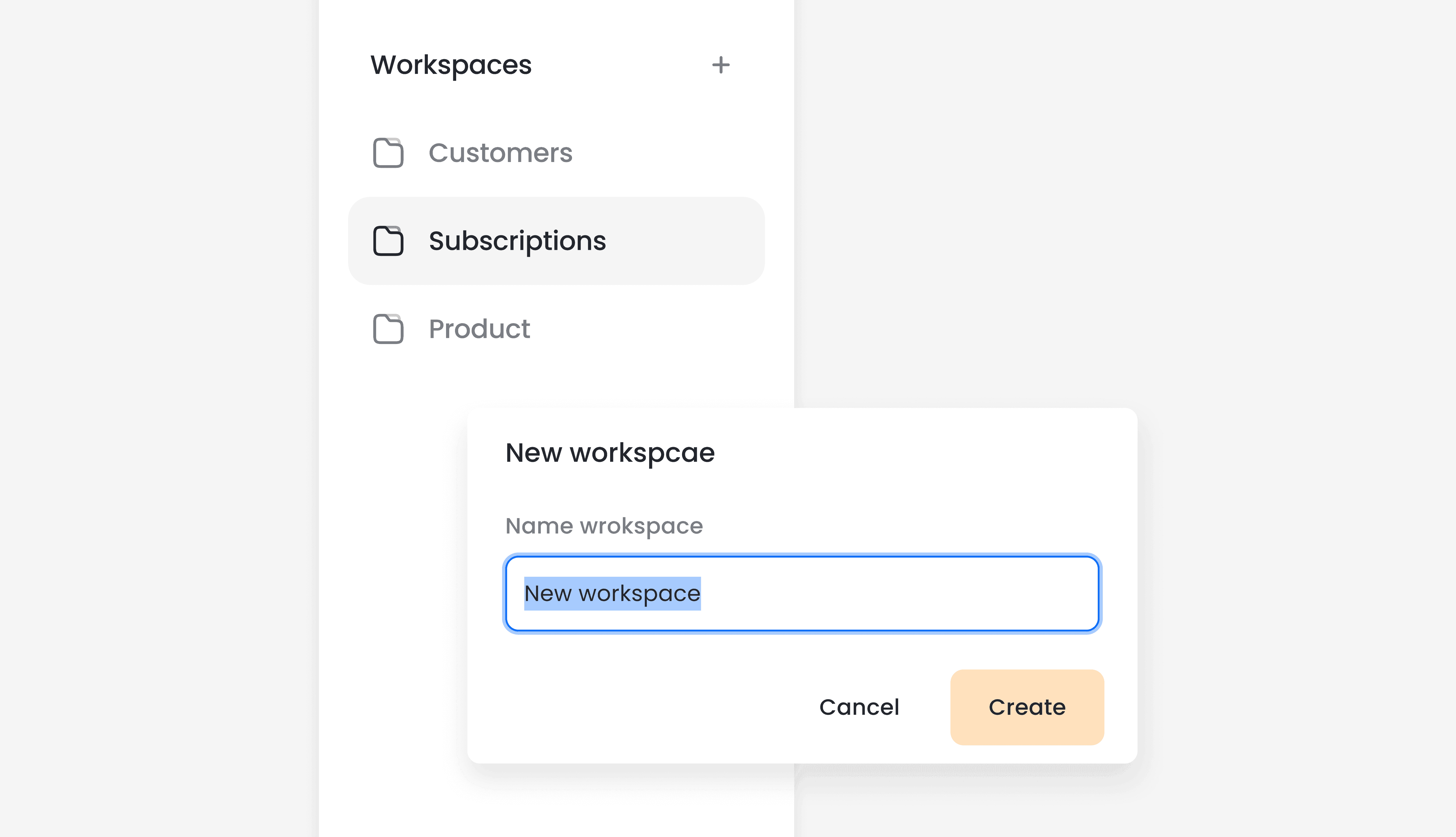Click the Product workspace folder icon
Viewport: 1456px width, 837px height.
pos(388,329)
